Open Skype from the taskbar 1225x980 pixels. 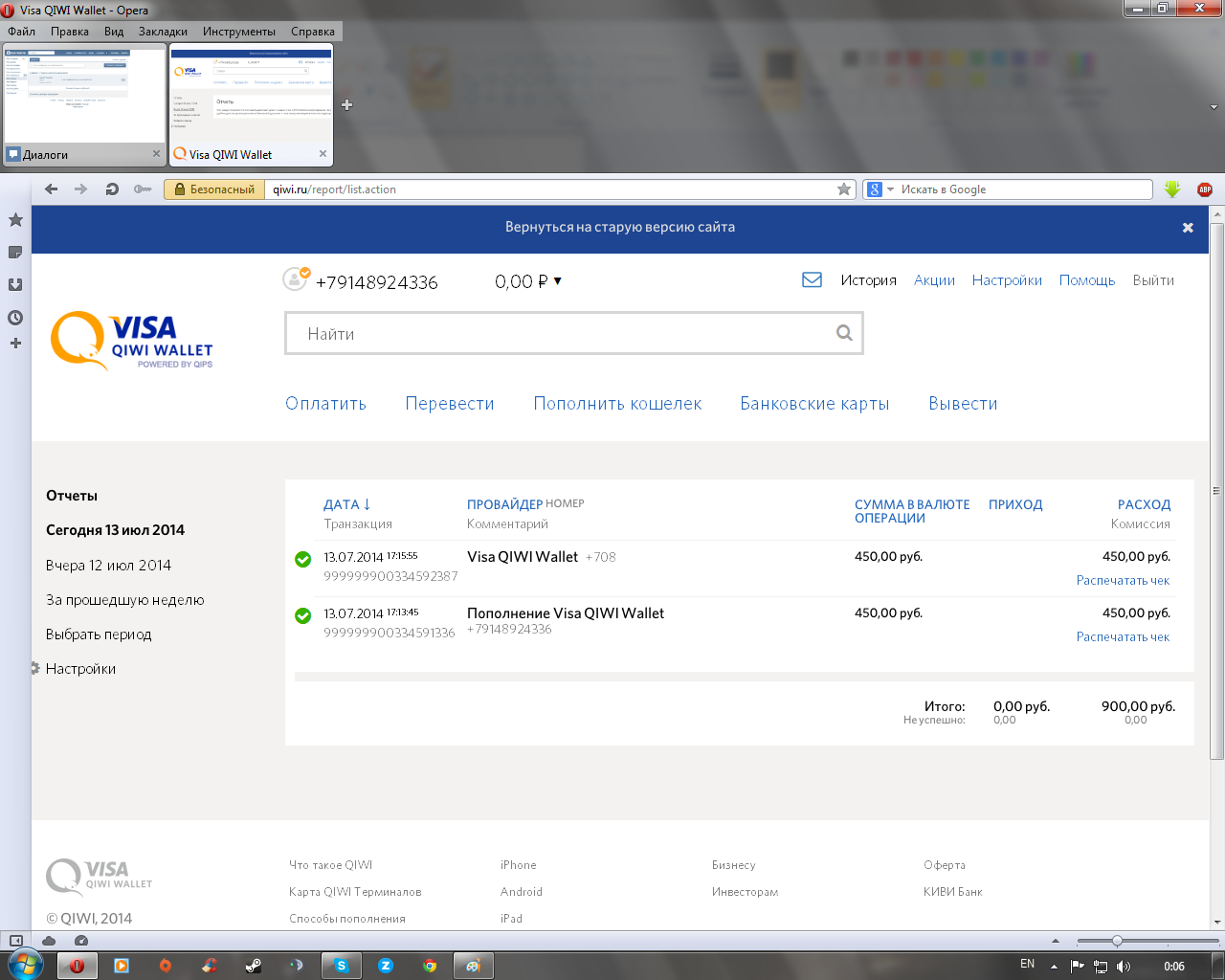(x=342, y=966)
